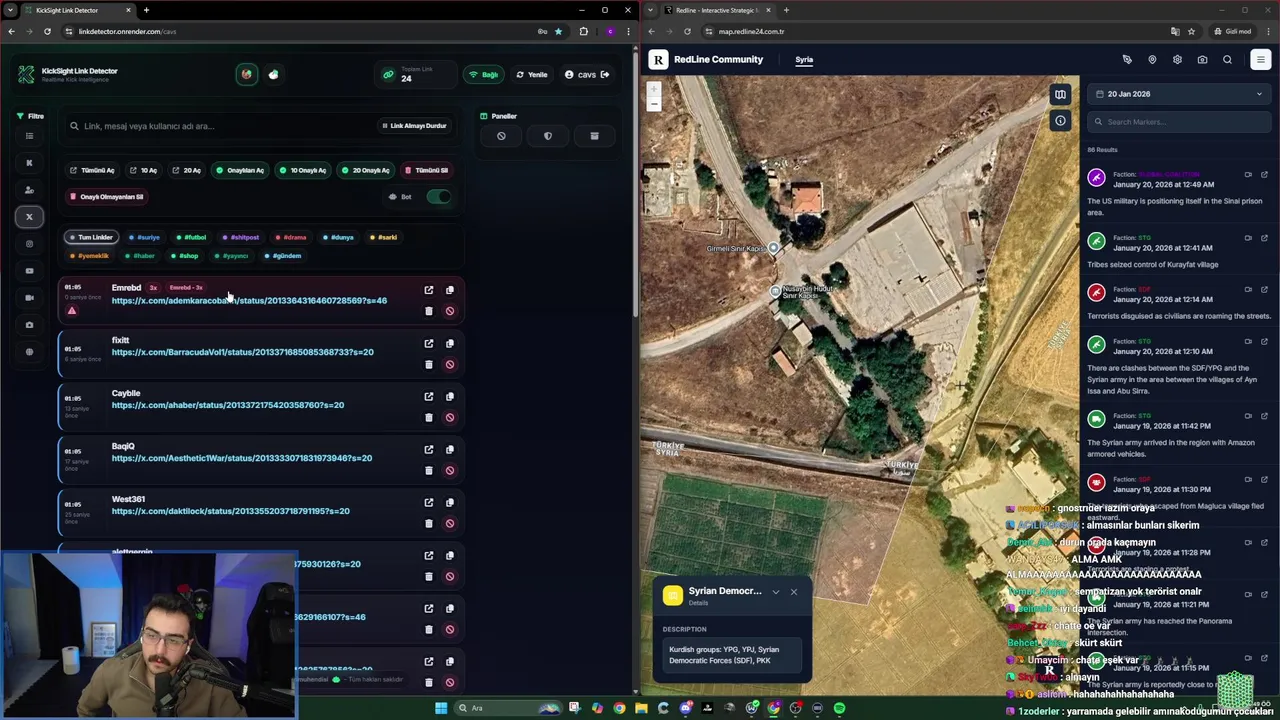Expand Syrian Democratic details chevron
The width and height of the screenshot is (1280, 720).
[x=775, y=592]
